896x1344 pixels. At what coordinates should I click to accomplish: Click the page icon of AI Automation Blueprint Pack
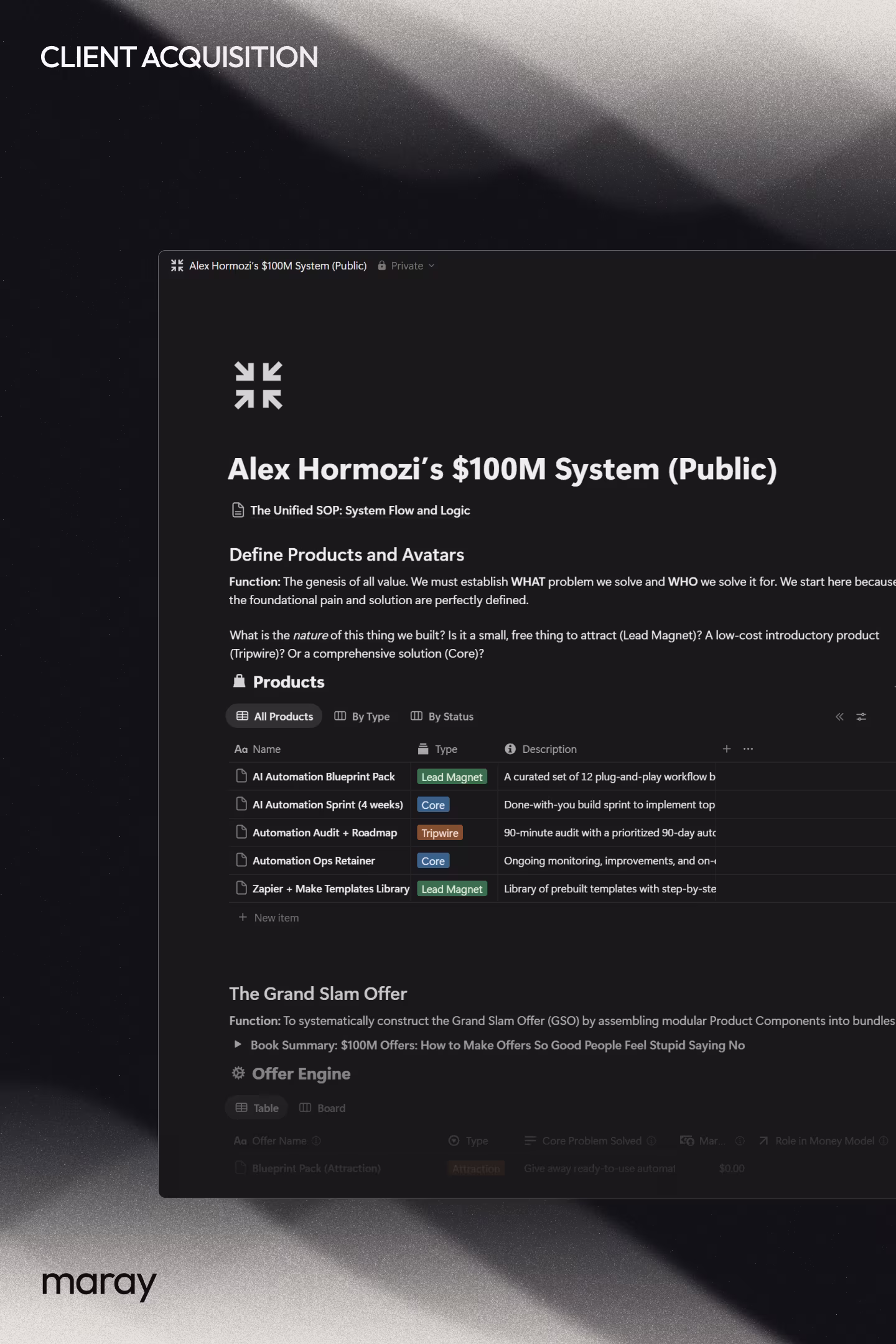[x=241, y=776]
